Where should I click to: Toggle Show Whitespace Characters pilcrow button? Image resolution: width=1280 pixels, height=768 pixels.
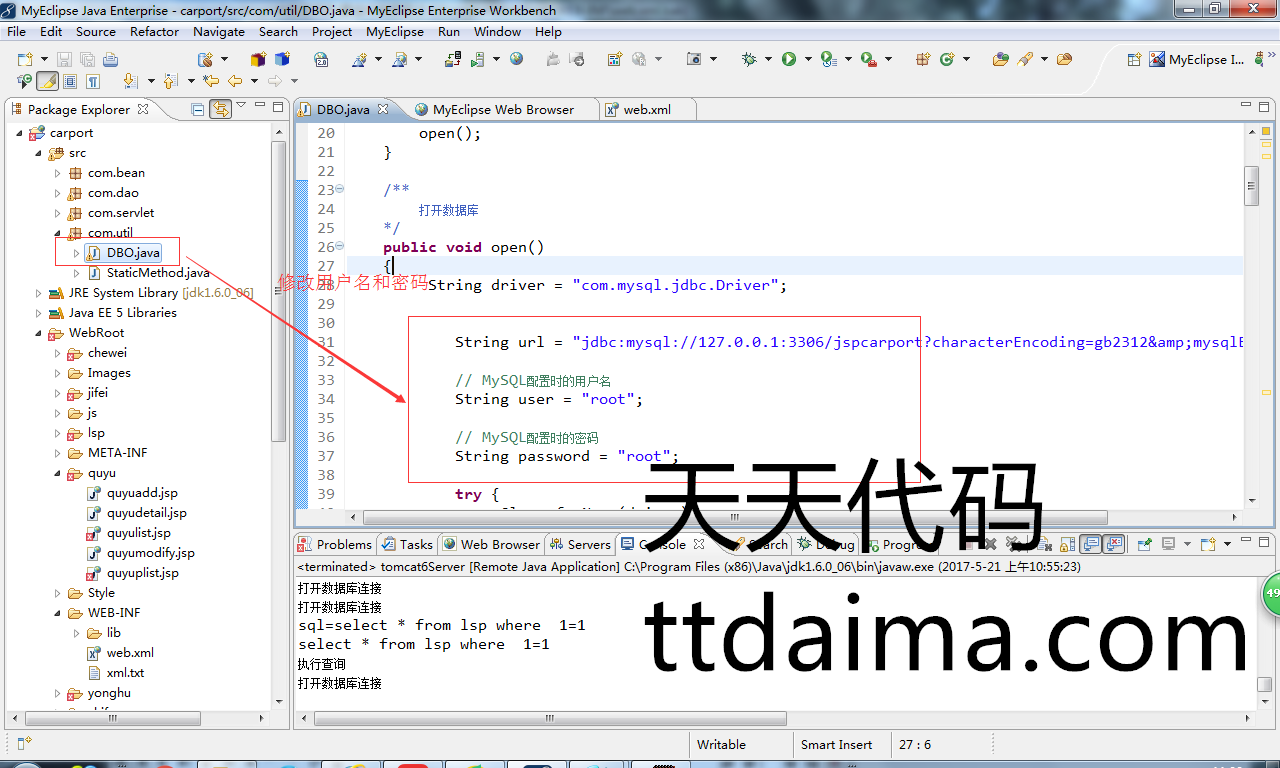click(93, 81)
